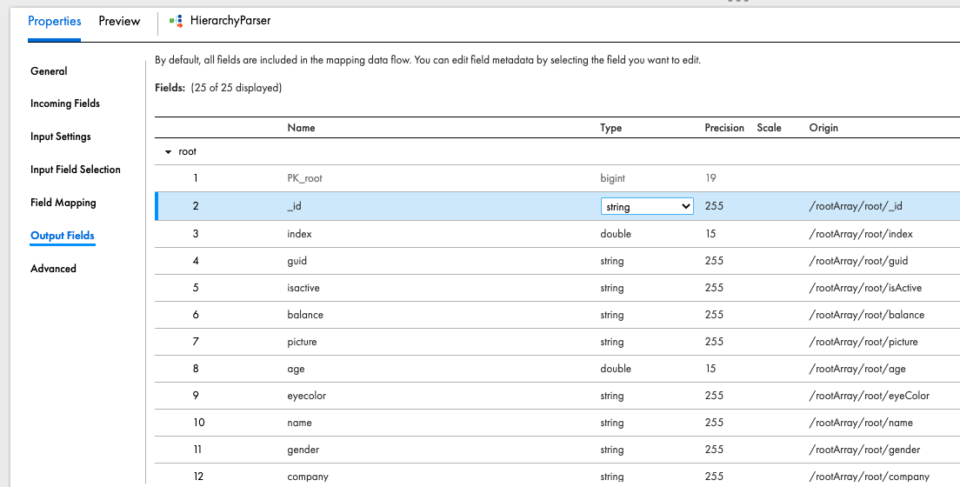
Task: Click row number 10
Action: point(198,423)
